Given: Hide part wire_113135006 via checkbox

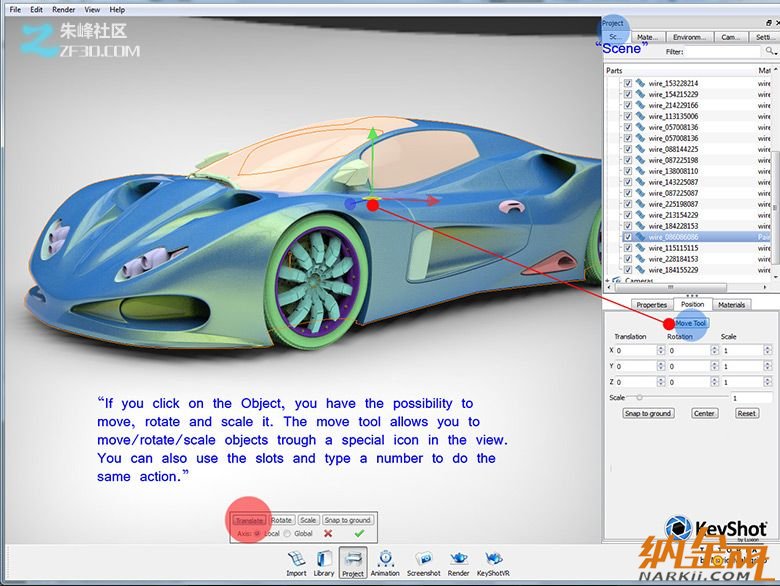Looking at the screenshot, I should 628,116.
